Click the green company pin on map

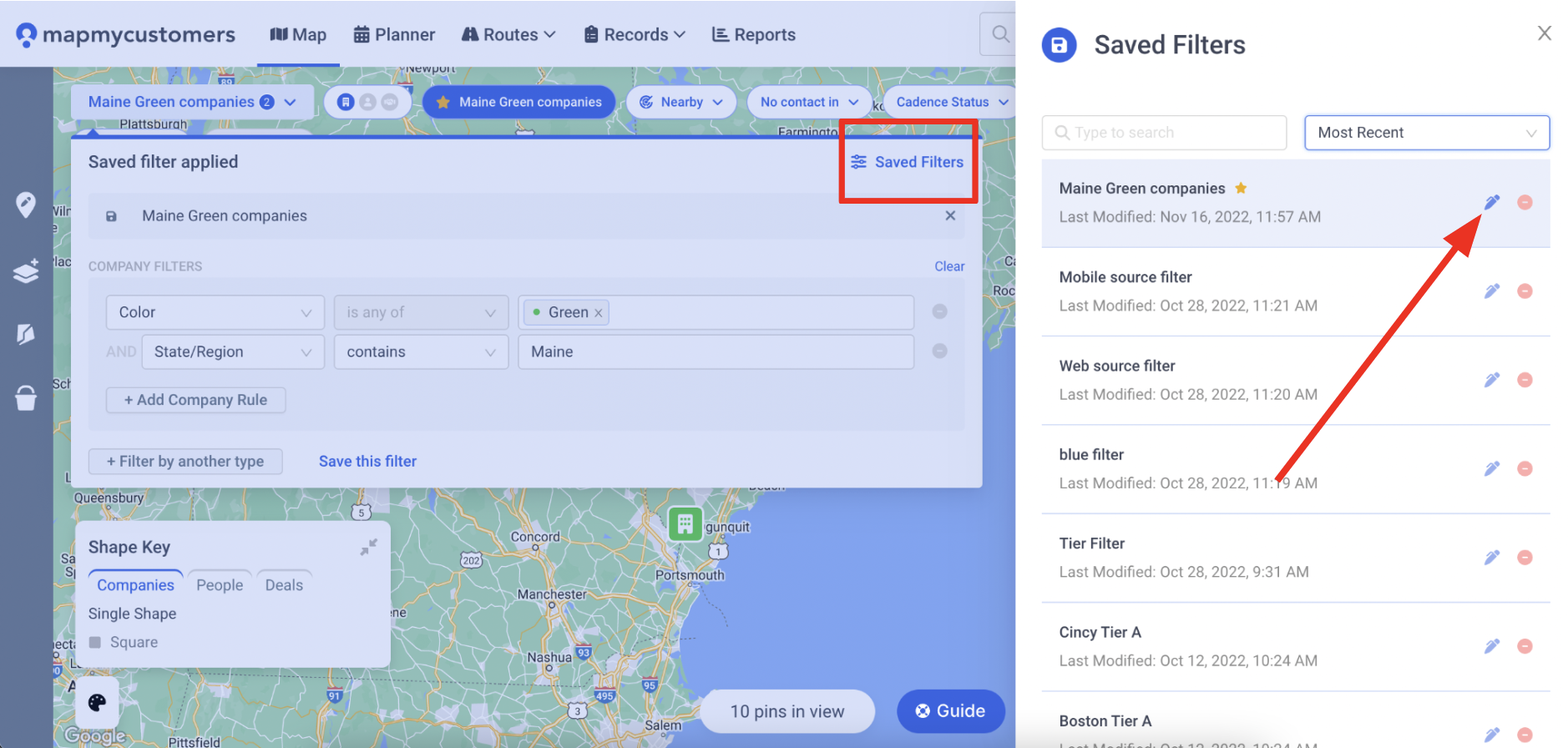pyautogui.click(x=685, y=524)
